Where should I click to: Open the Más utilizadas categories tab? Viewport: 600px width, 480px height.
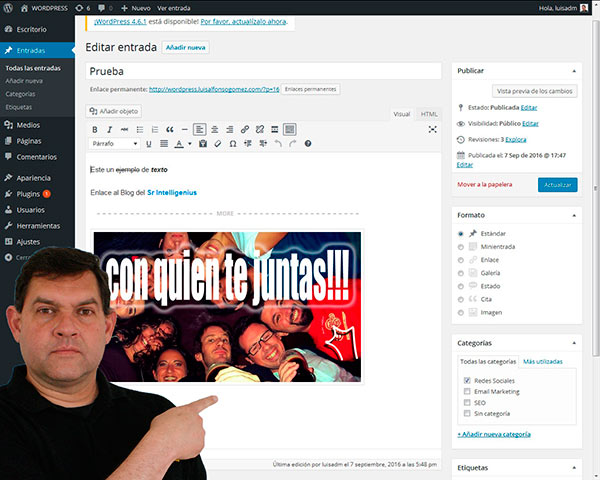(543, 361)
